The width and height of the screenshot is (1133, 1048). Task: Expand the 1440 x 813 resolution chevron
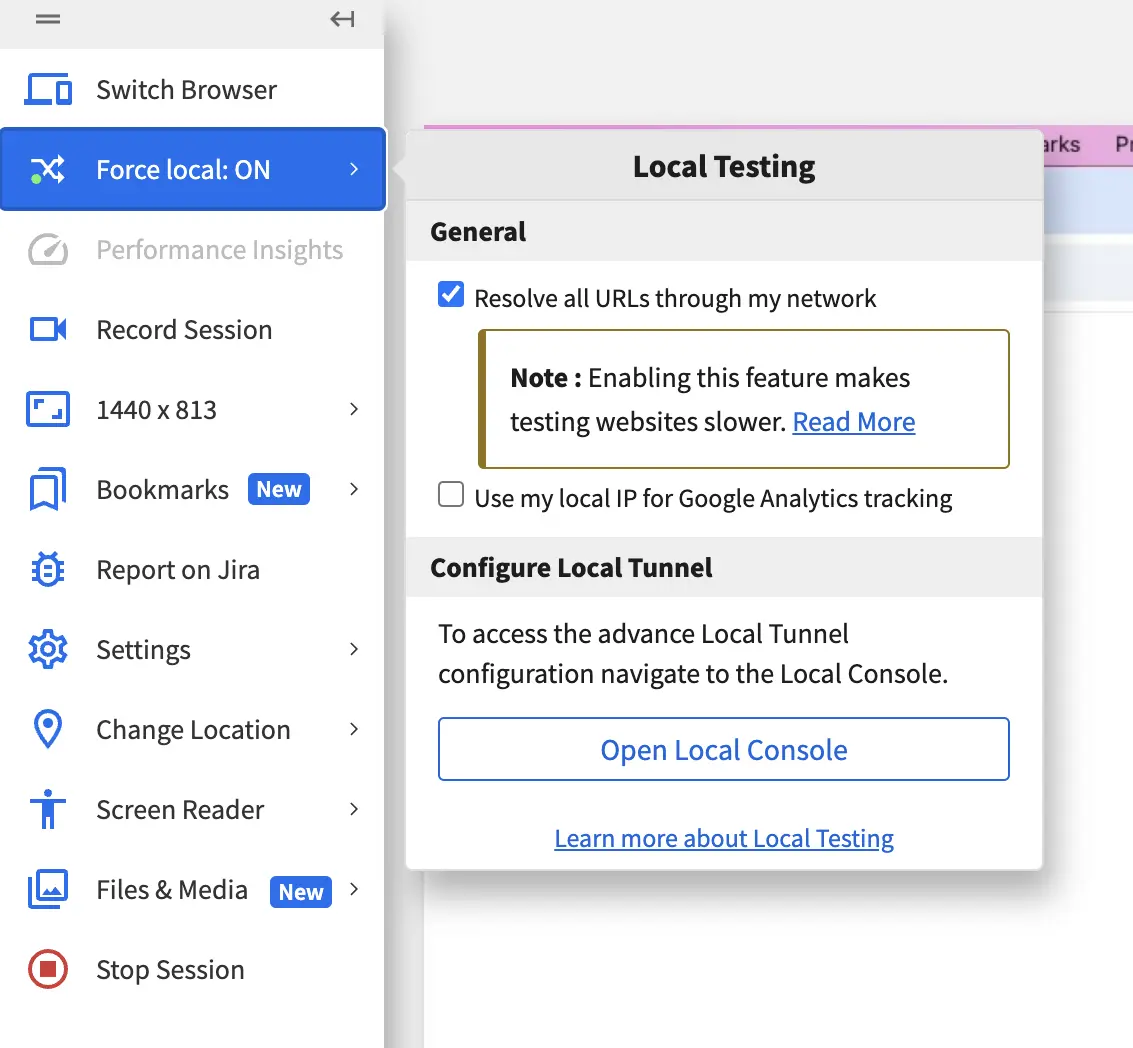tap(354, 409)
